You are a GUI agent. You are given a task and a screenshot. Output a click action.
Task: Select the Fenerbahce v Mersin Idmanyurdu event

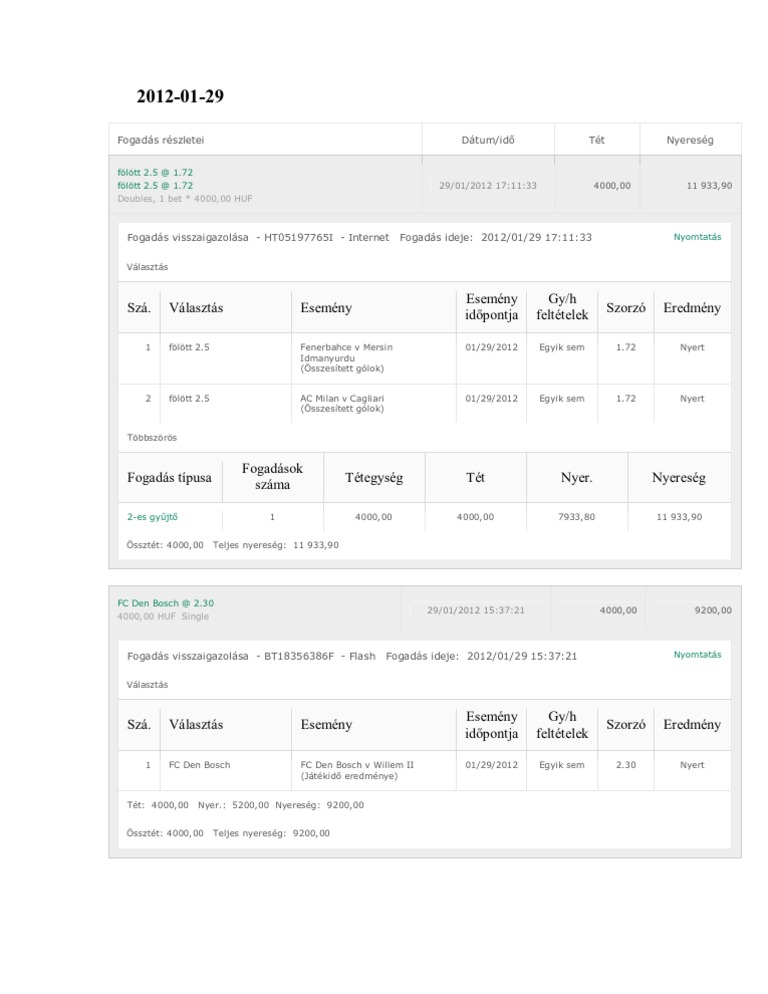346,357
